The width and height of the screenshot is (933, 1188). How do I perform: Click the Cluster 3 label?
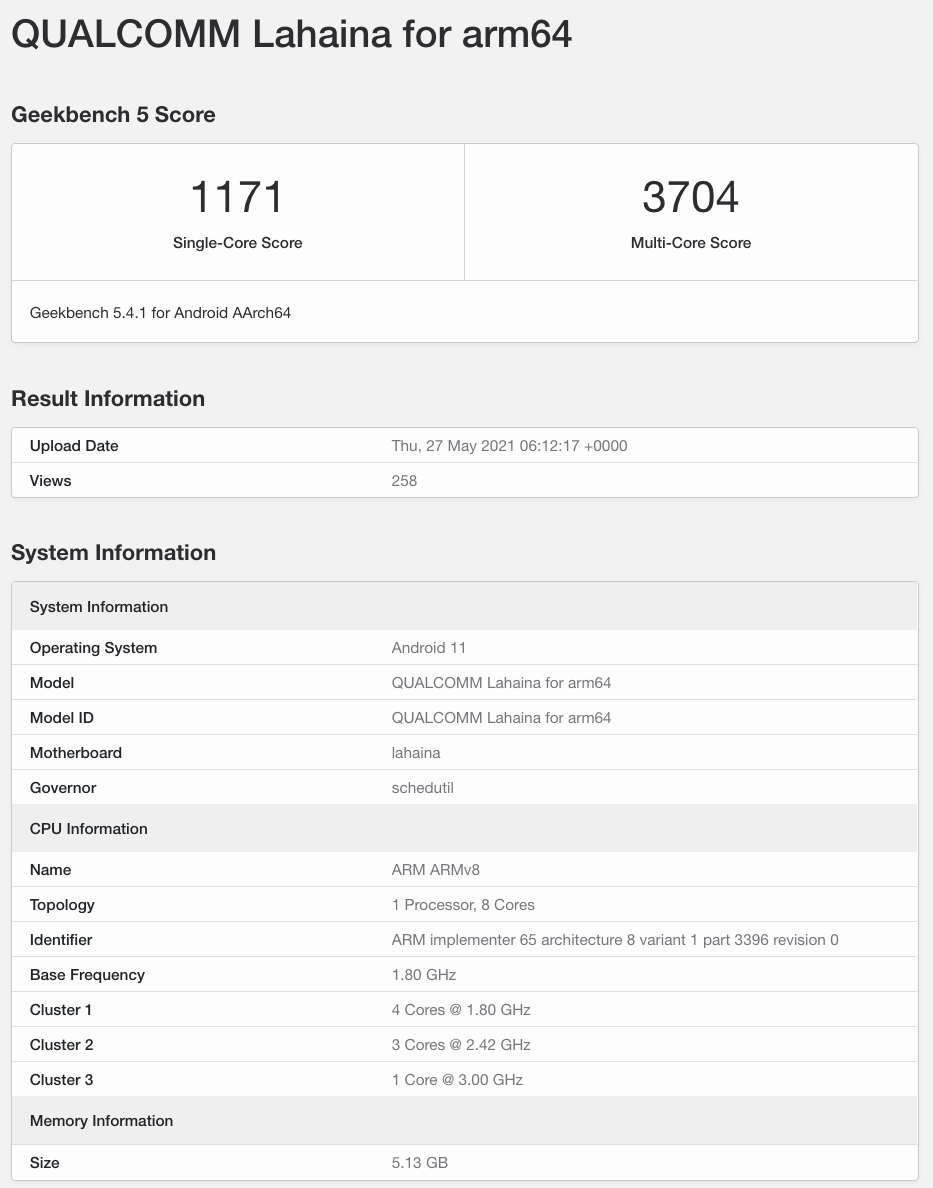(x=61, y=1079)
